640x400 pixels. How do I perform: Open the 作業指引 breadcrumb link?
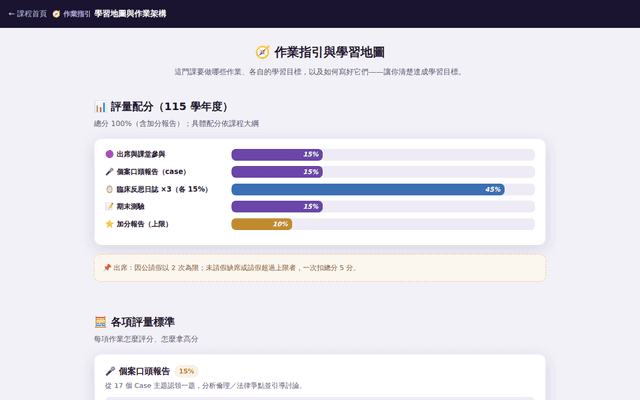point(76,14)
